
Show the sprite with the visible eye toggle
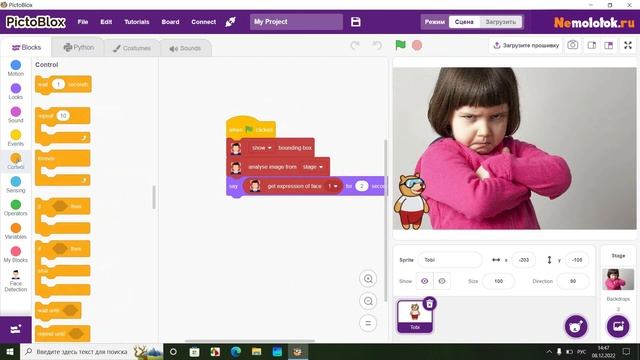coord(424,281)
